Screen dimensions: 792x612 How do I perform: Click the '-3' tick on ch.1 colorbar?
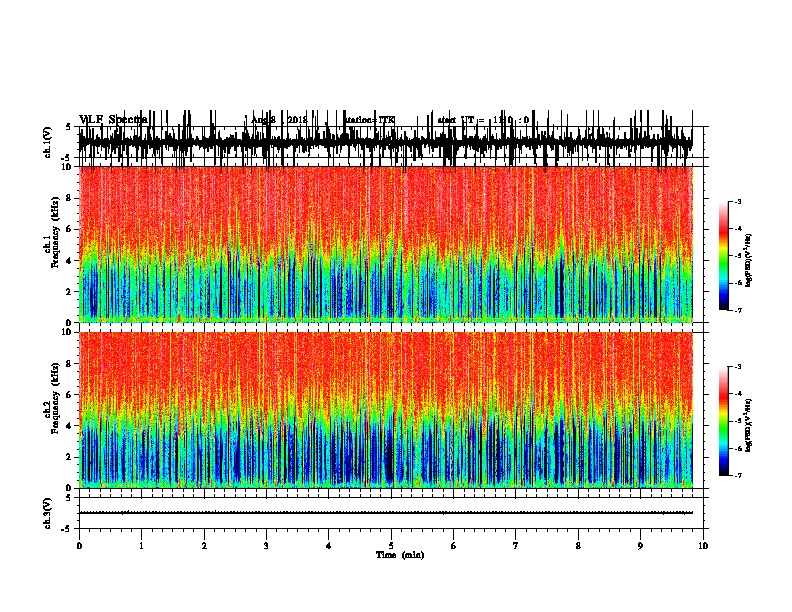pos(738,202)
